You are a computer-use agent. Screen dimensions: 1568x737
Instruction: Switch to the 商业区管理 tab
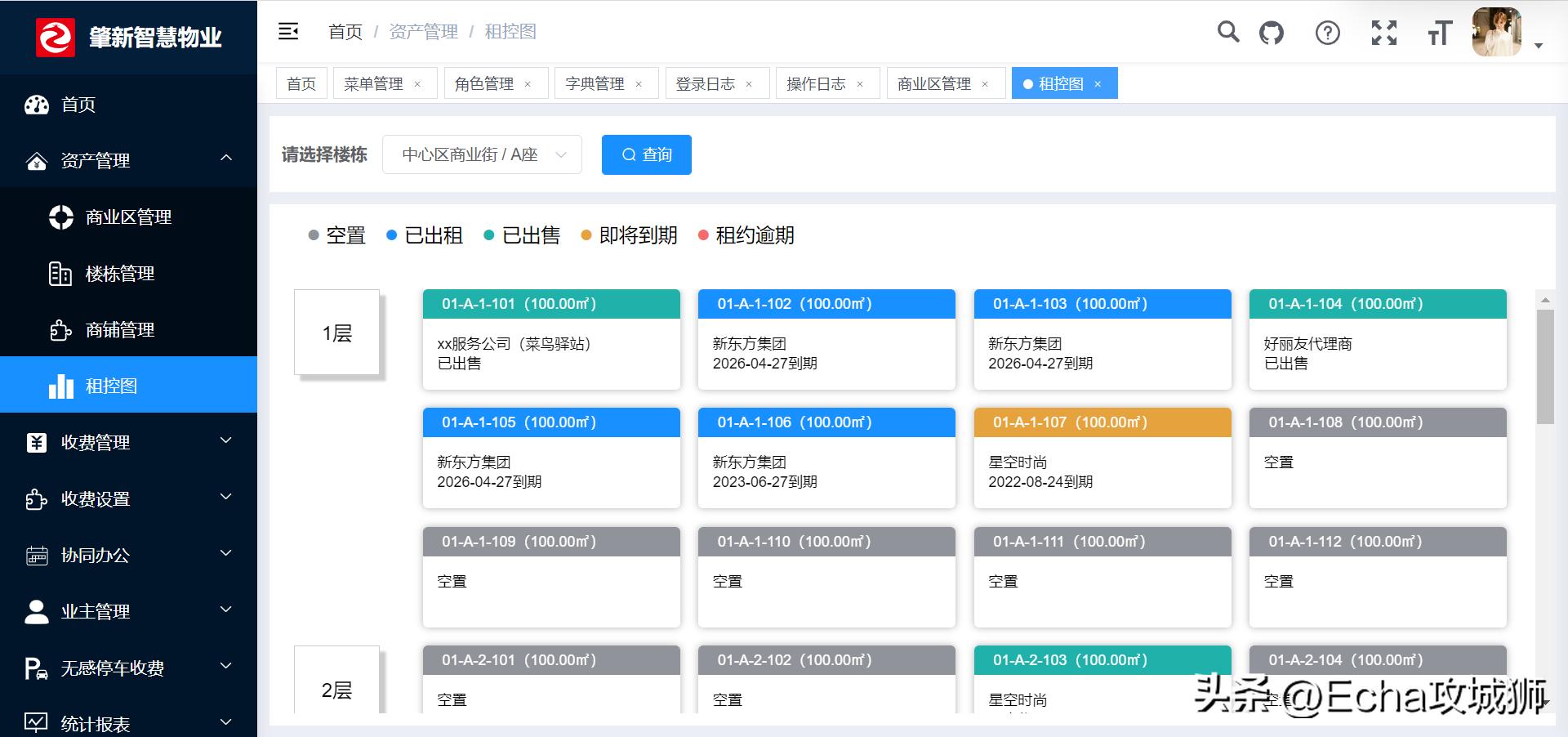coord(935,83)
